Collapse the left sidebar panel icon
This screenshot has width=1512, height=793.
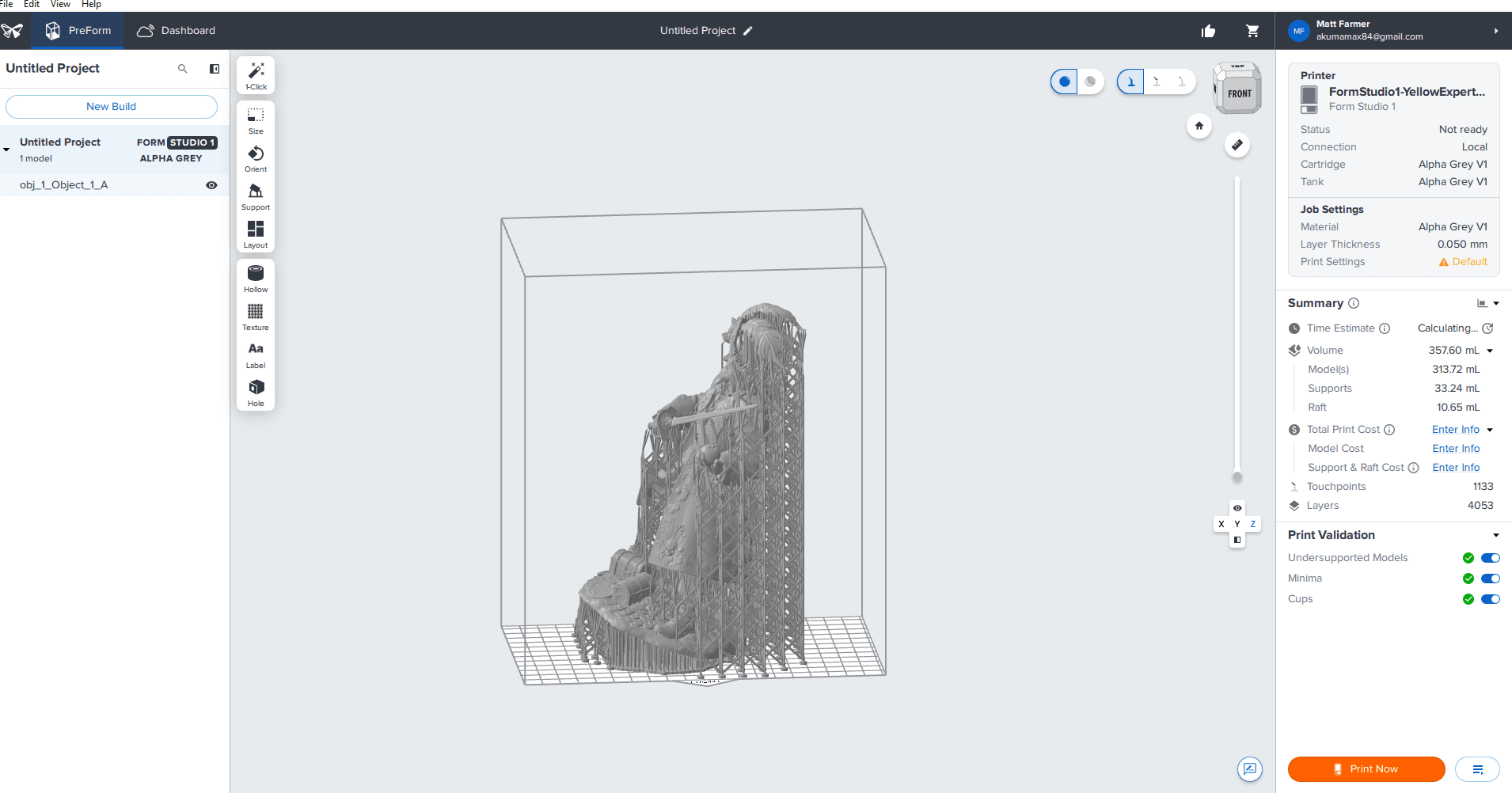(x=215, y=69)
